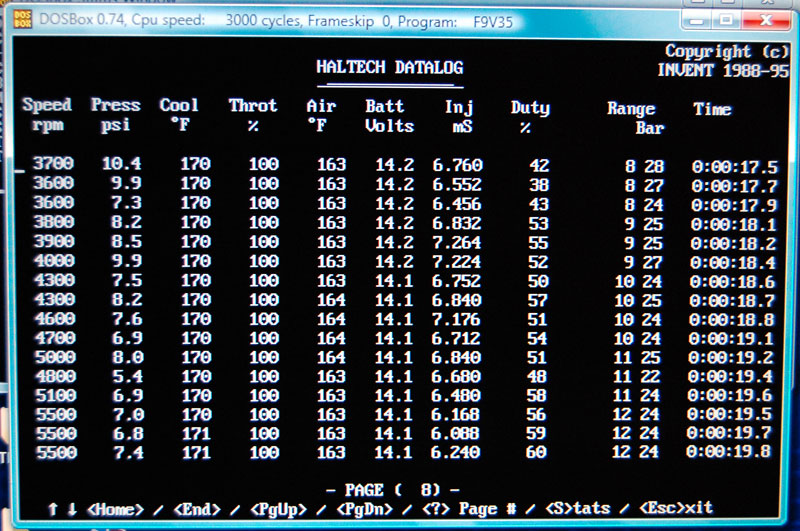
Task: Click the Copyright (c) text
Action: pos(727,51)
